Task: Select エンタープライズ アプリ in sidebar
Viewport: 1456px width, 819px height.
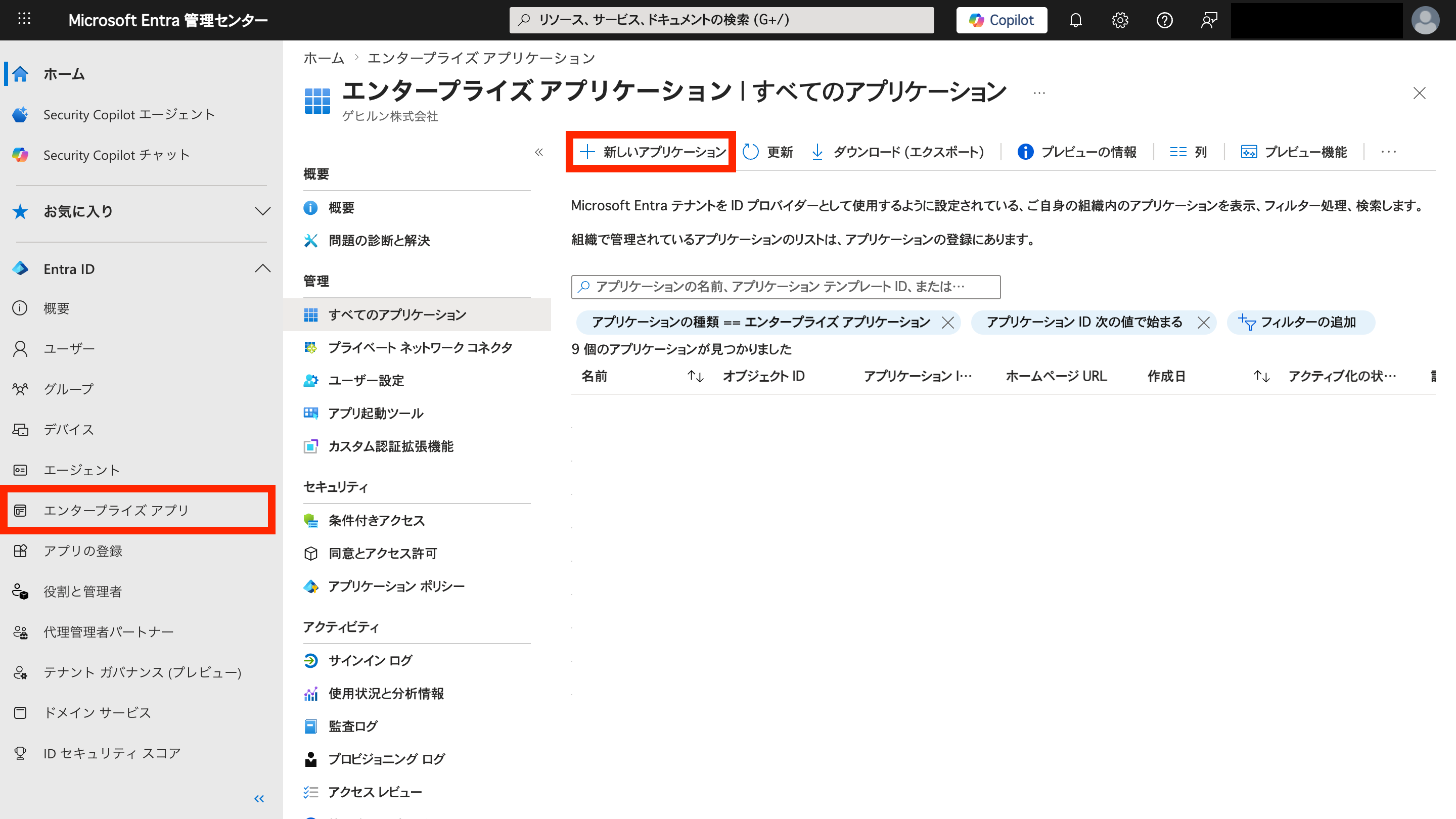Action: (138, 511)
